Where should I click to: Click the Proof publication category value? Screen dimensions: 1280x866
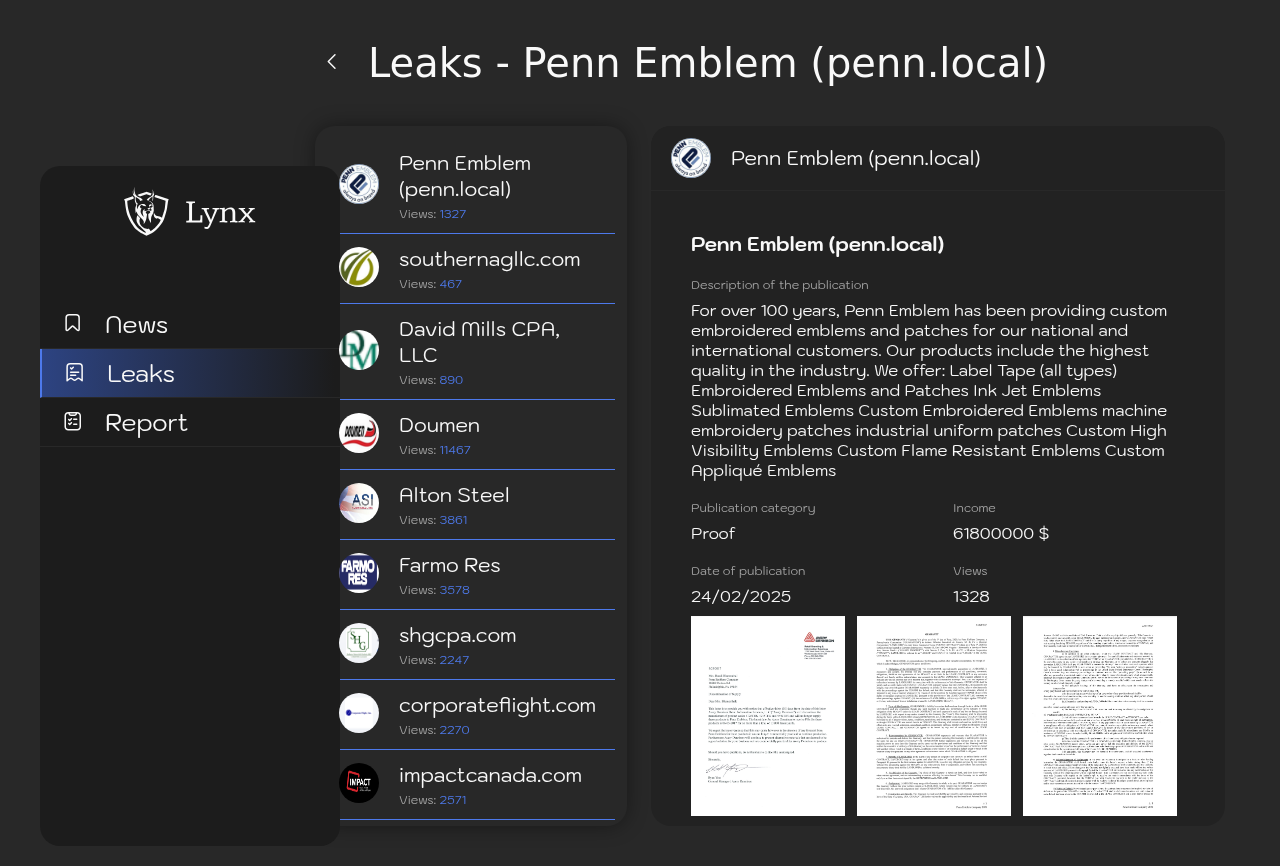[x=713, y=533]
